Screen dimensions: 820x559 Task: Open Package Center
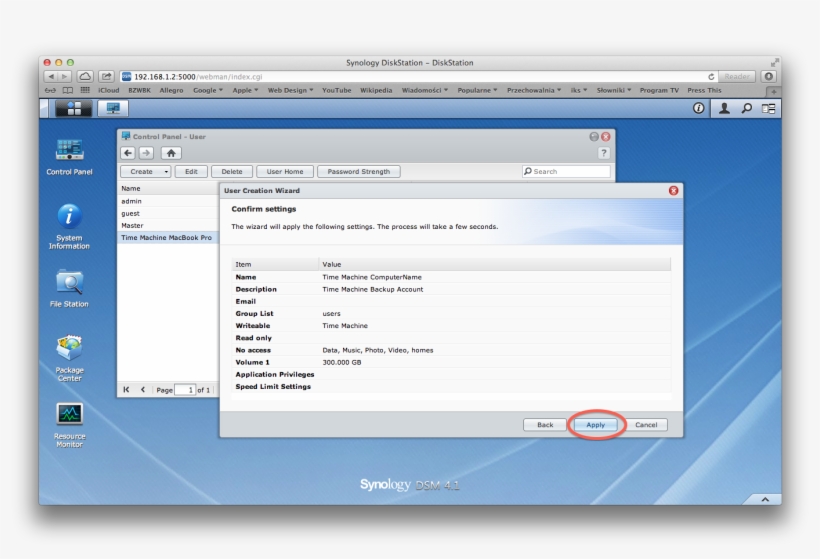pyautogui.click(x=69, y=349)
